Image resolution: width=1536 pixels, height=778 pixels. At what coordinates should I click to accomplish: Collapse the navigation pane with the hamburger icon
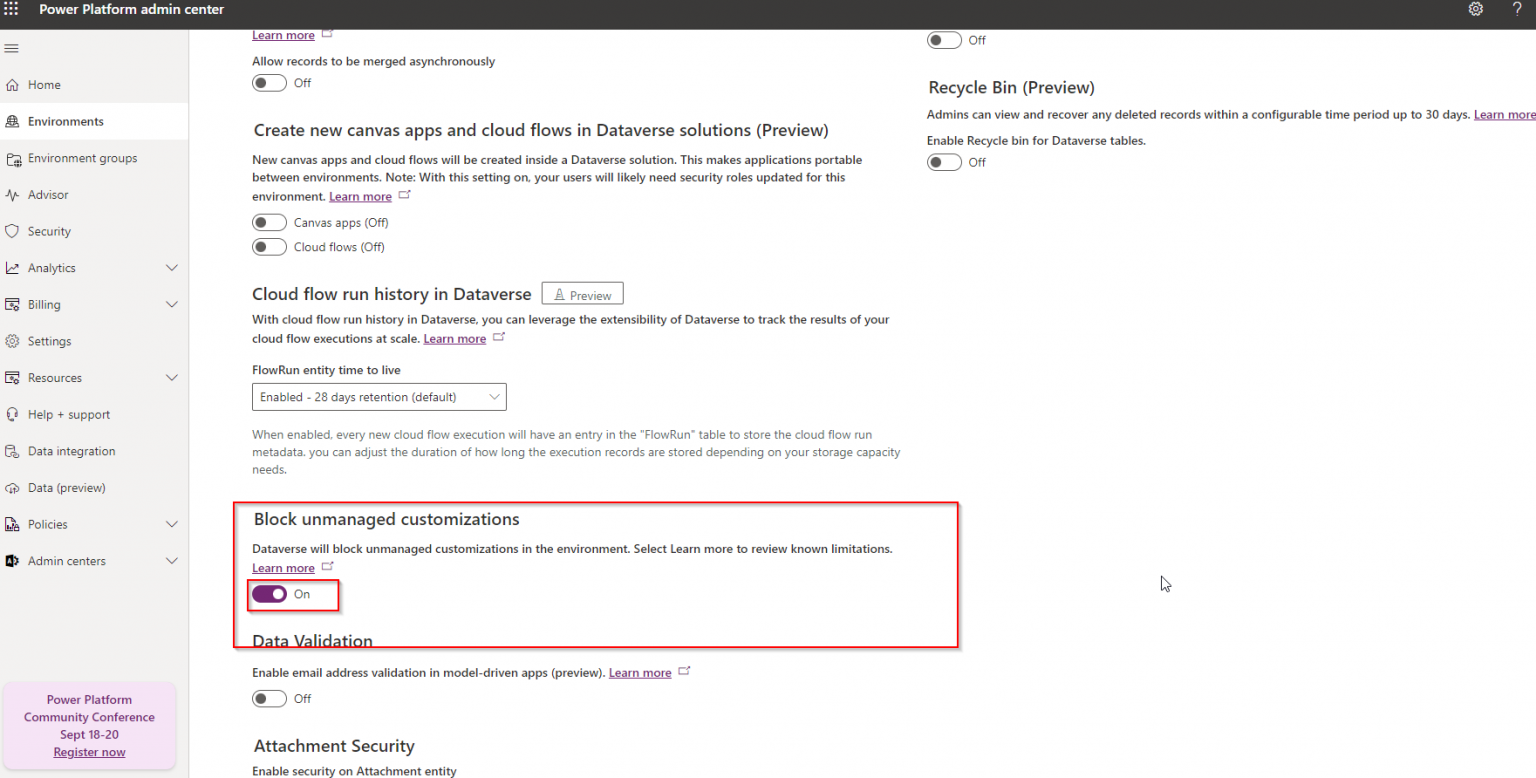[12, 47]
